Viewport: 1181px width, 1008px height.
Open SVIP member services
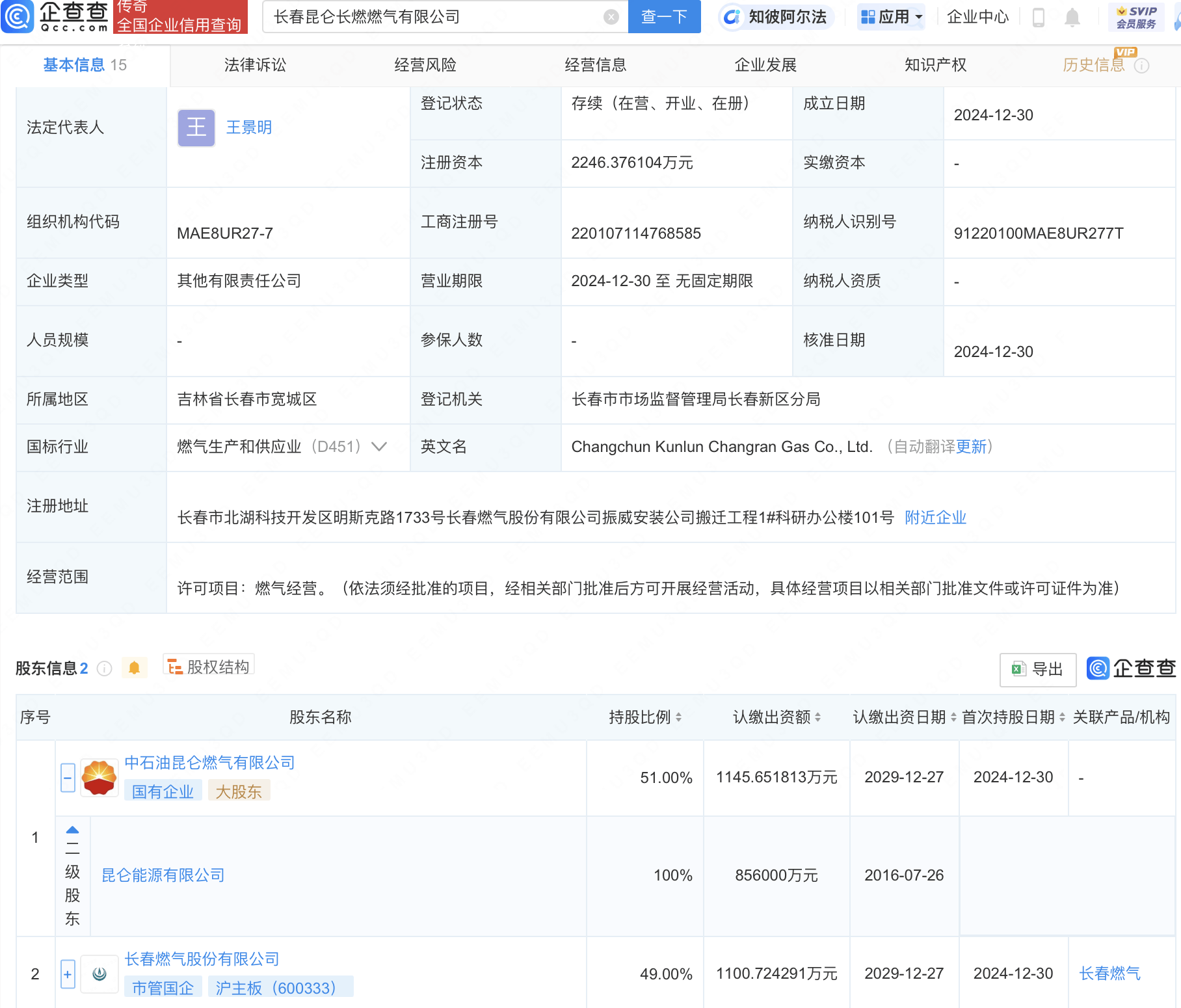(1136, 17)
